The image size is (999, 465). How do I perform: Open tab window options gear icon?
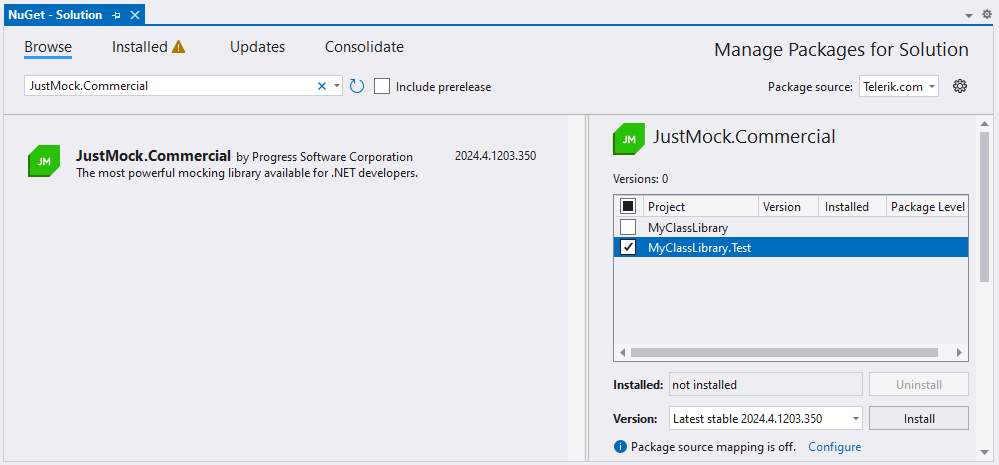[x=986, y=15]
